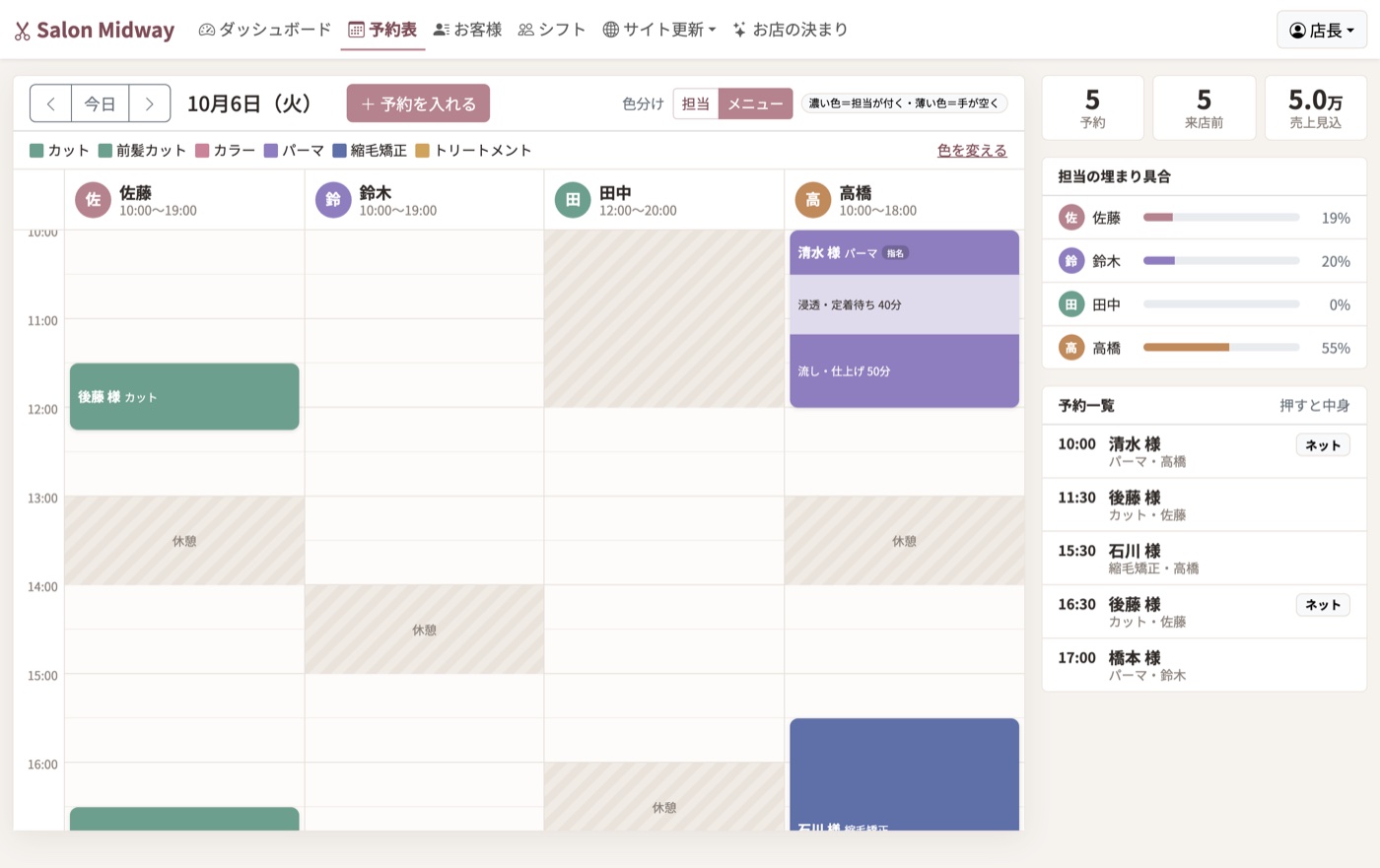Click the 予約を入れる button

click(418, 103)
